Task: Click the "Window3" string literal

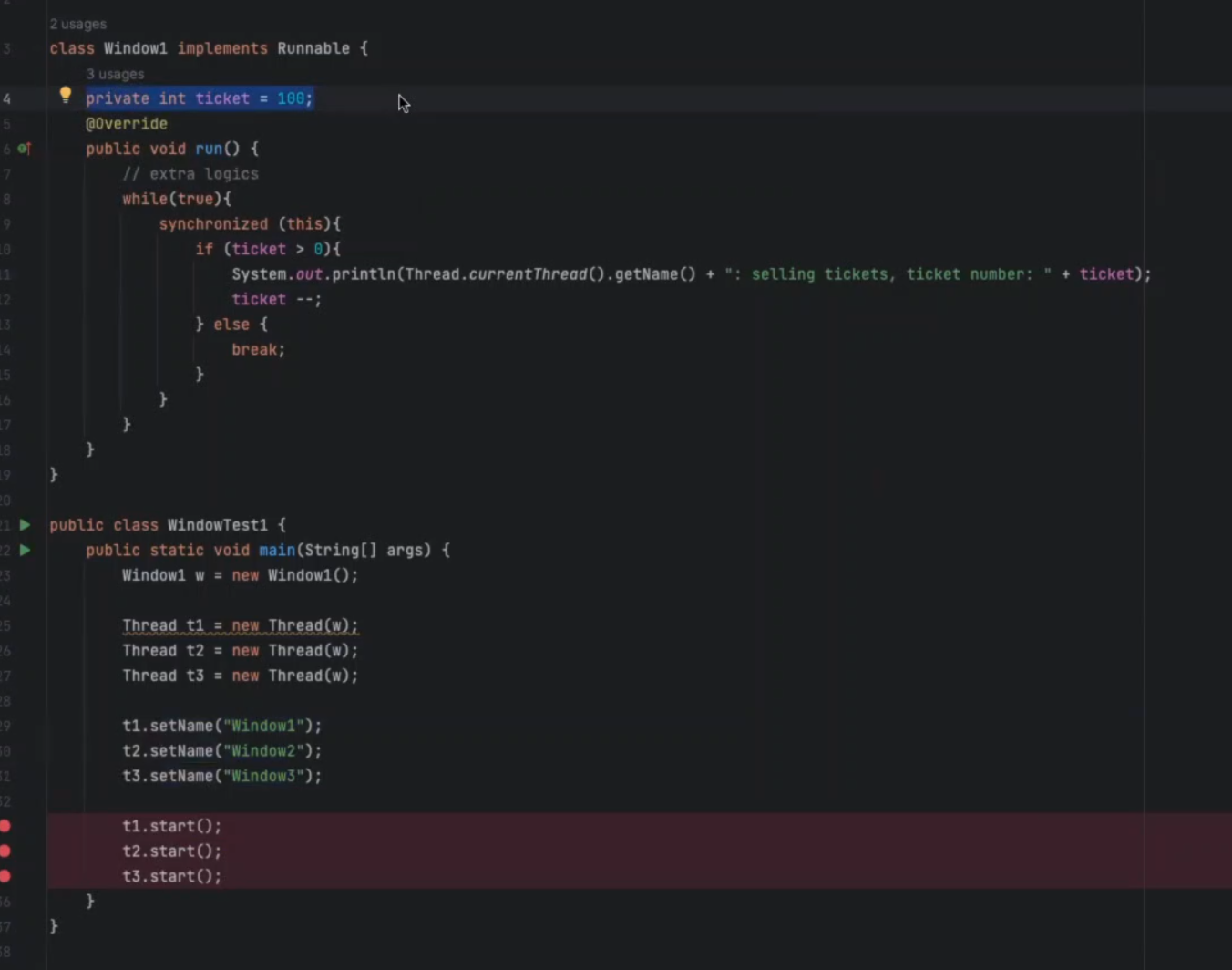Action: coord(263,777)
